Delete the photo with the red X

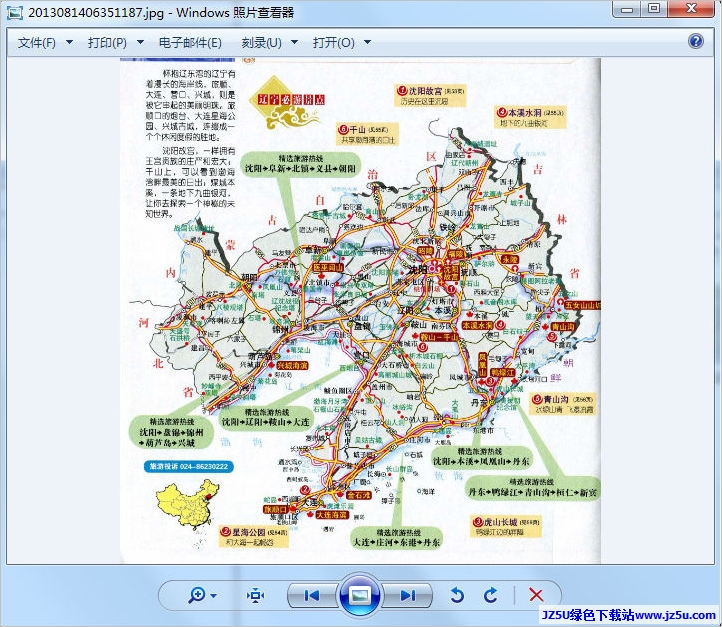pyautogui.click(x=536, y=595)
